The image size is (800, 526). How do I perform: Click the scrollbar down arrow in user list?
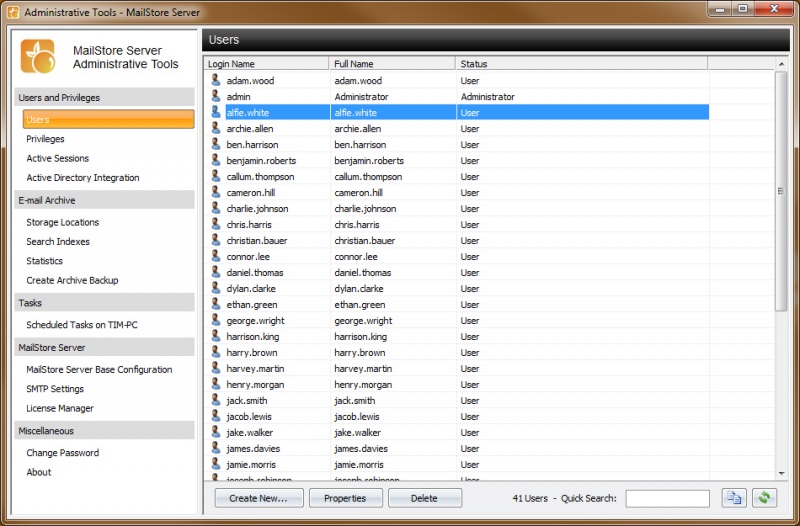781,473
